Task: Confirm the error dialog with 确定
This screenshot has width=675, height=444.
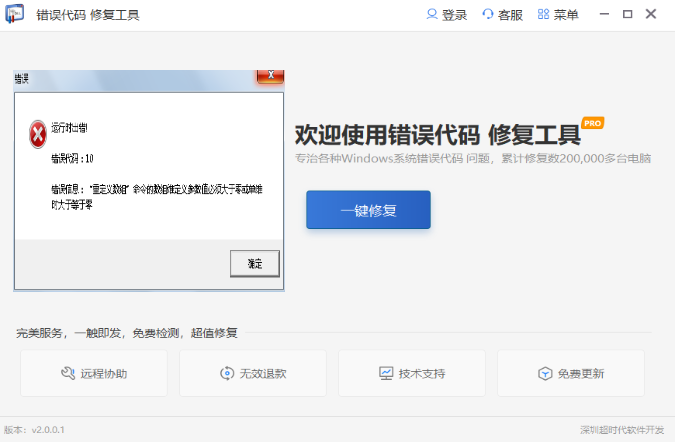Action: 255,264
